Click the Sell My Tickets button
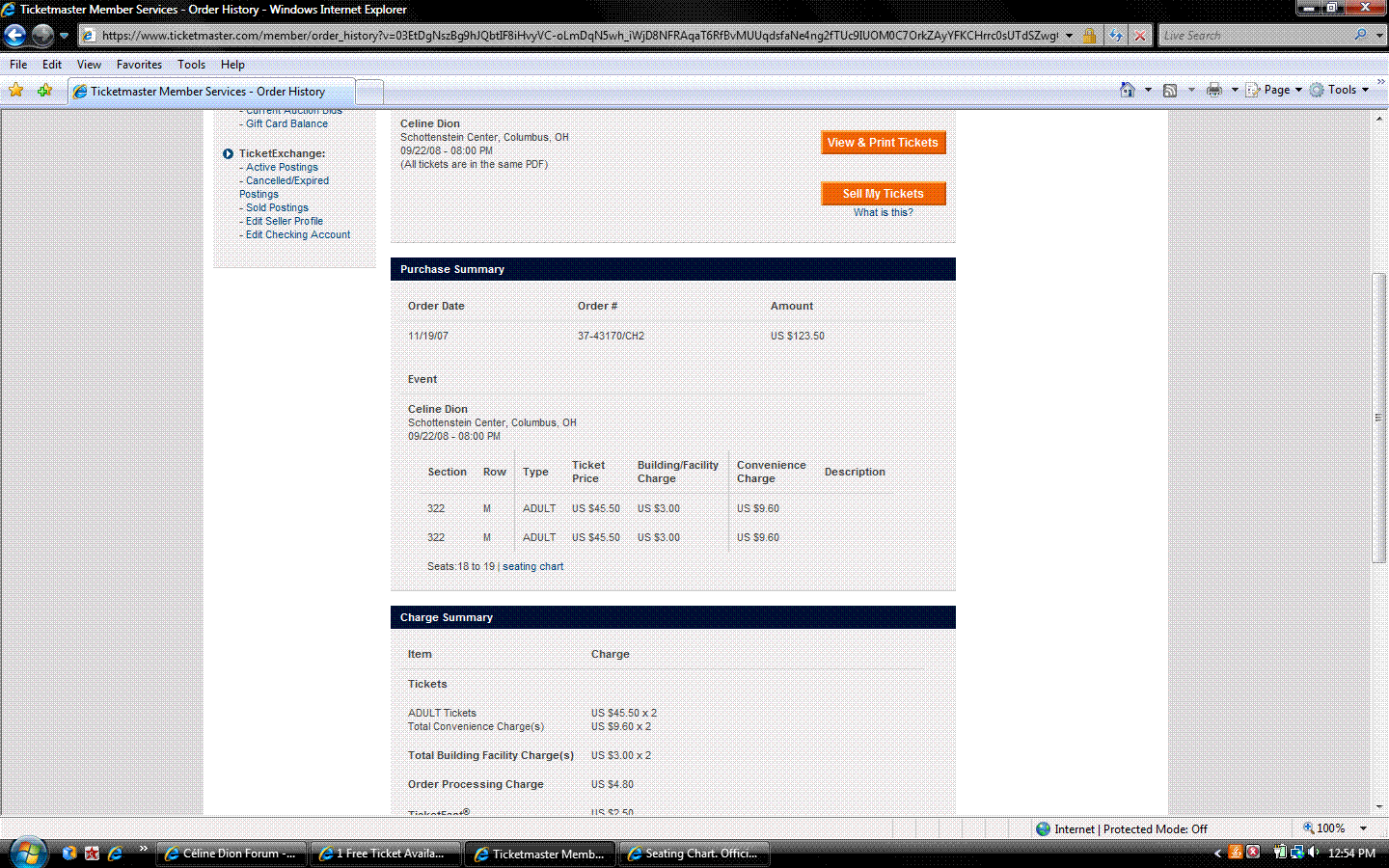 (x=883, y=194)
